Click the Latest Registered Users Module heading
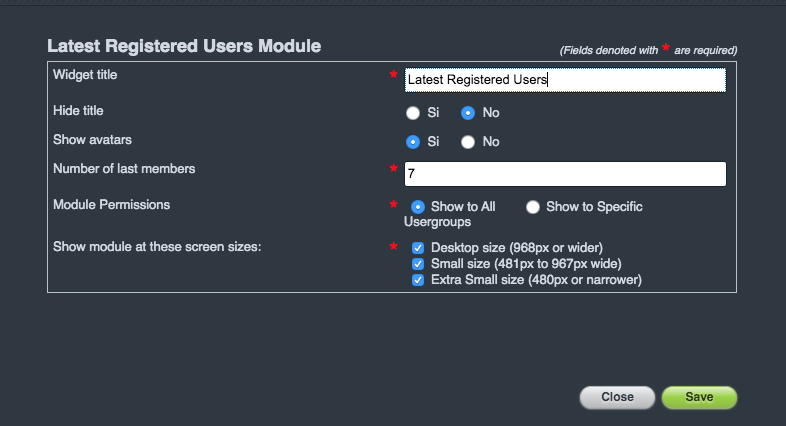 [184, 46]
